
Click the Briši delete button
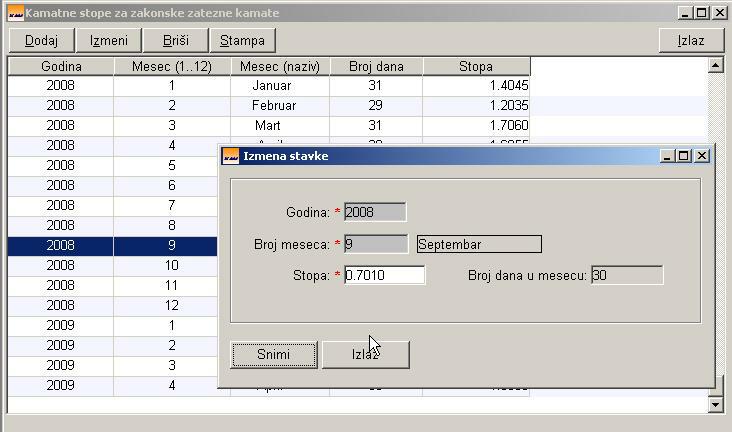point(176,41)
